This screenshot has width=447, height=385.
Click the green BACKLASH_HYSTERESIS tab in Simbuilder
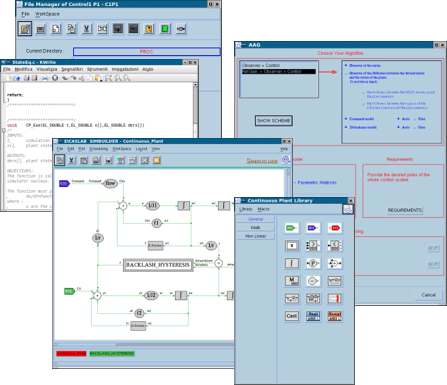pyautogui.click(x=112, y=353)
